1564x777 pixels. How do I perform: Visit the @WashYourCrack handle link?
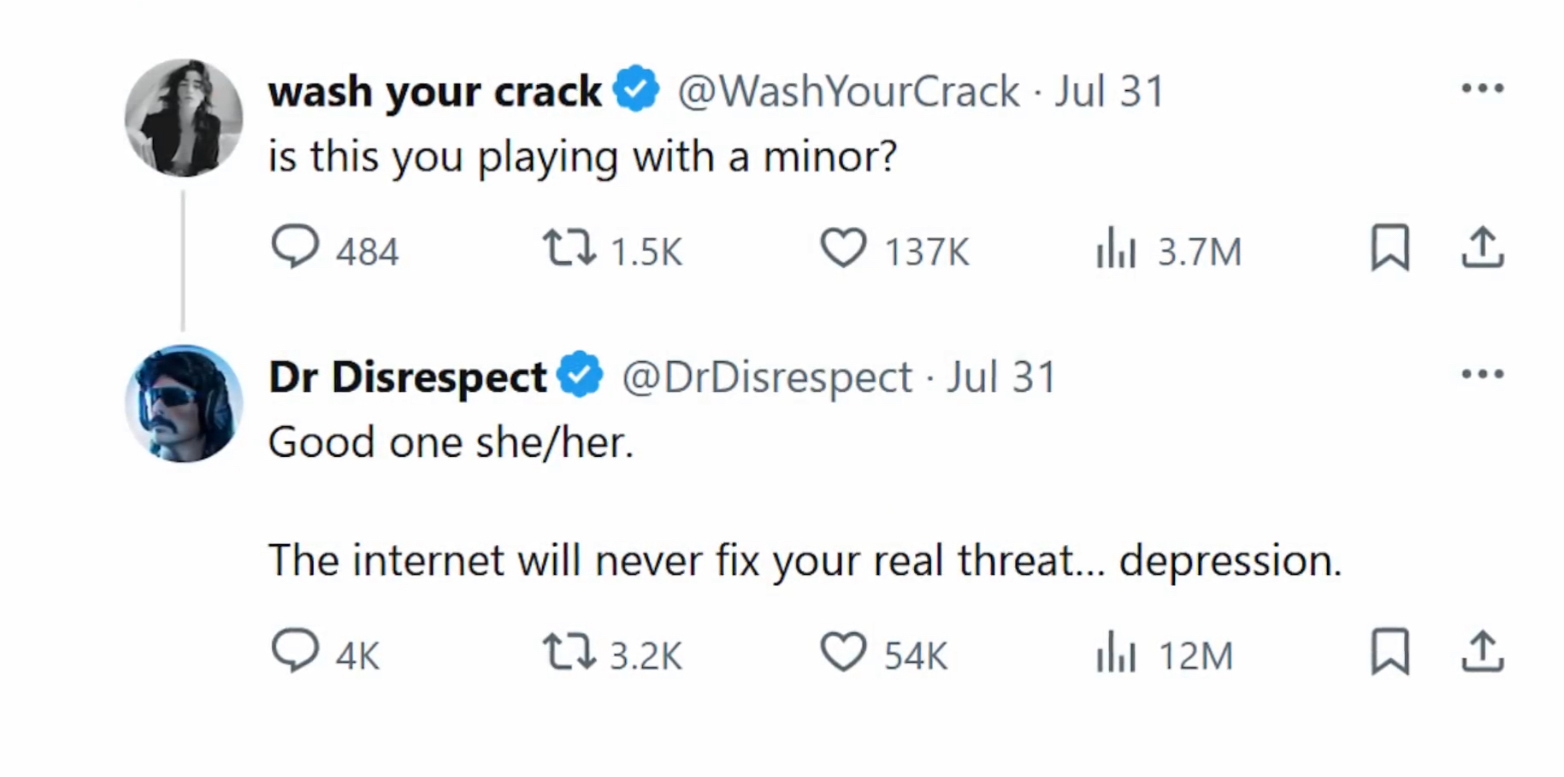(848, 92)
